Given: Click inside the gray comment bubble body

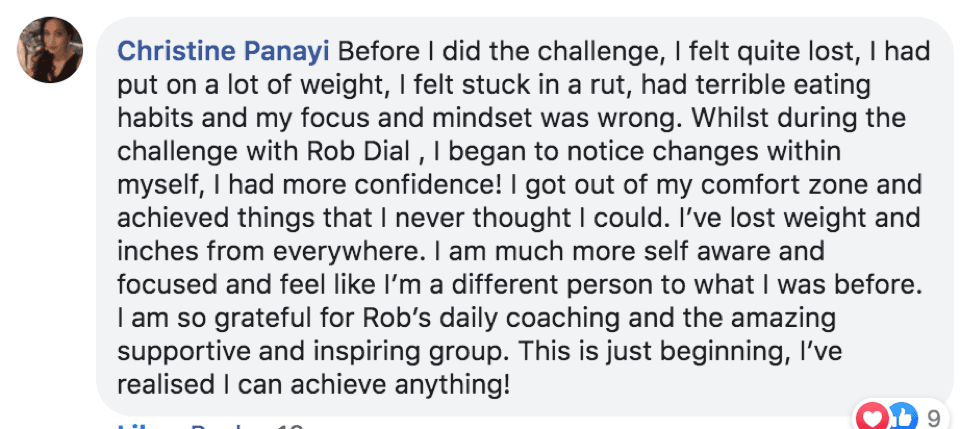Looking at the screenshot, I should point(528,217).
